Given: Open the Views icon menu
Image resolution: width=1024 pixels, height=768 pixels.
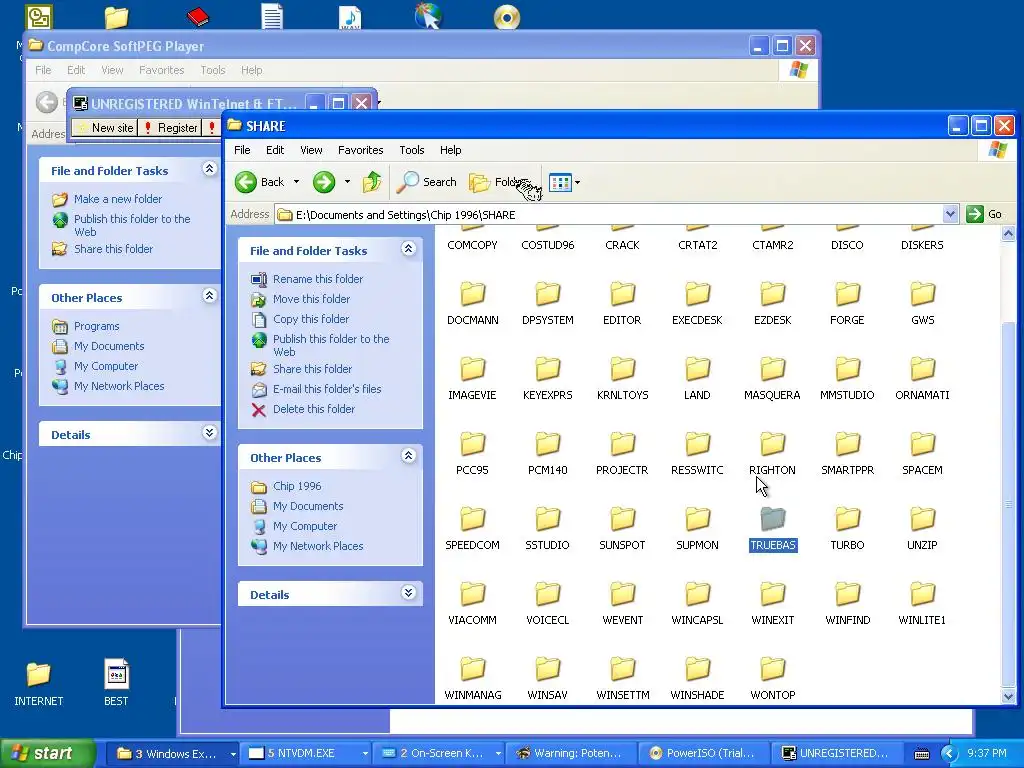Looking at the screenshot, I should point(564,182).
